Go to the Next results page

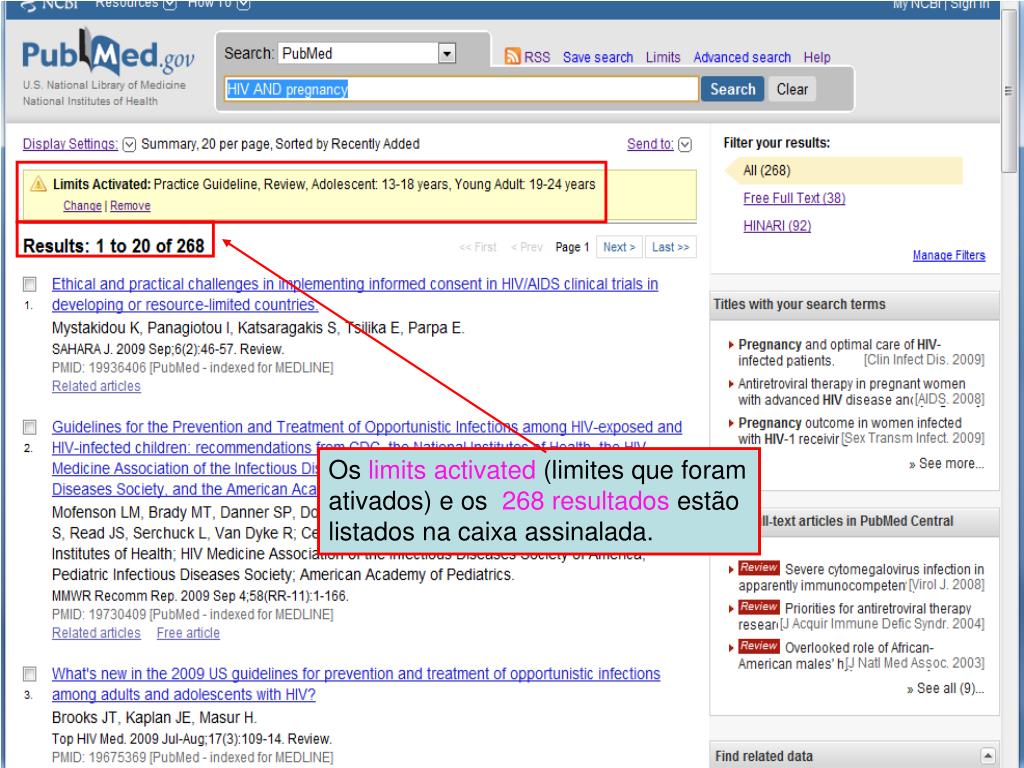pos(619,247)
